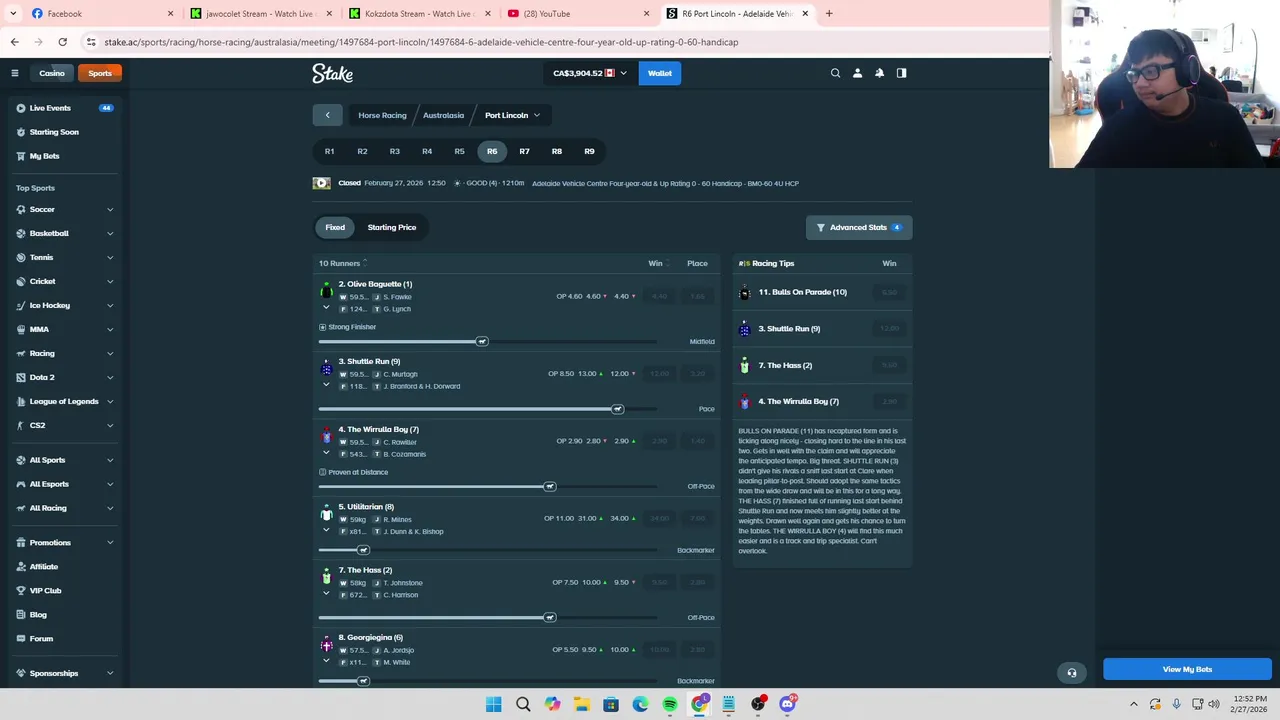Toggle the right sidebar panel icon

[901, 73]
